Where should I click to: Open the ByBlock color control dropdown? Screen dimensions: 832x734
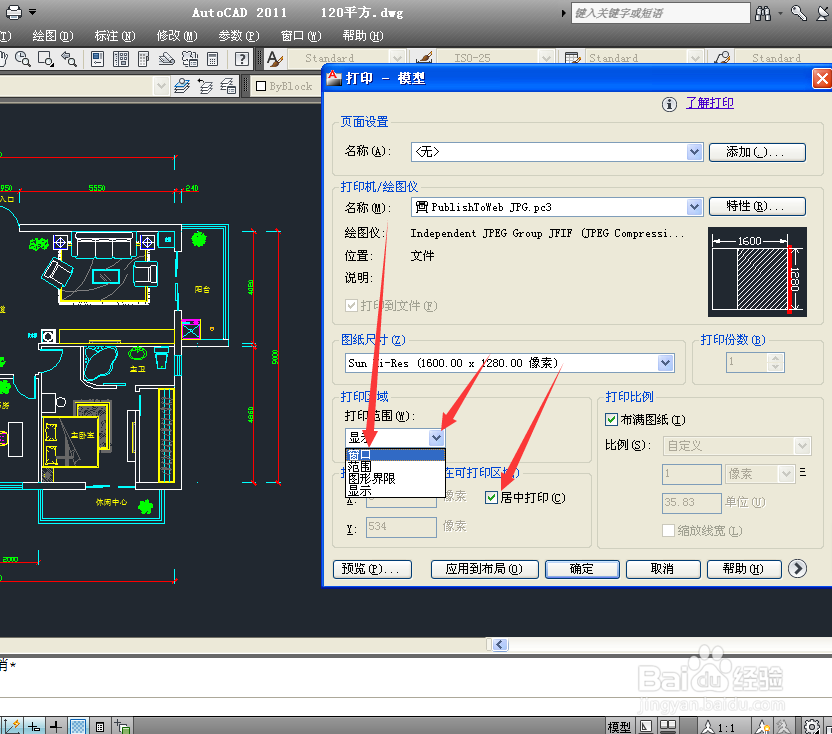(x=285, y=85)
